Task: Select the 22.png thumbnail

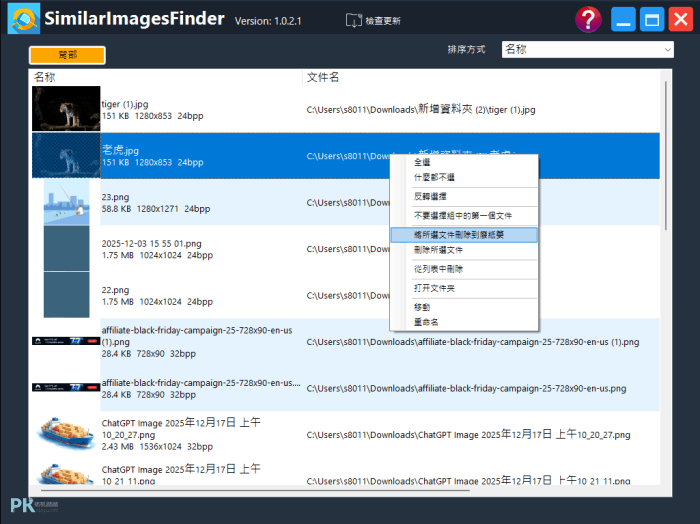Action: pyautogui.click(x=66, y=295)
